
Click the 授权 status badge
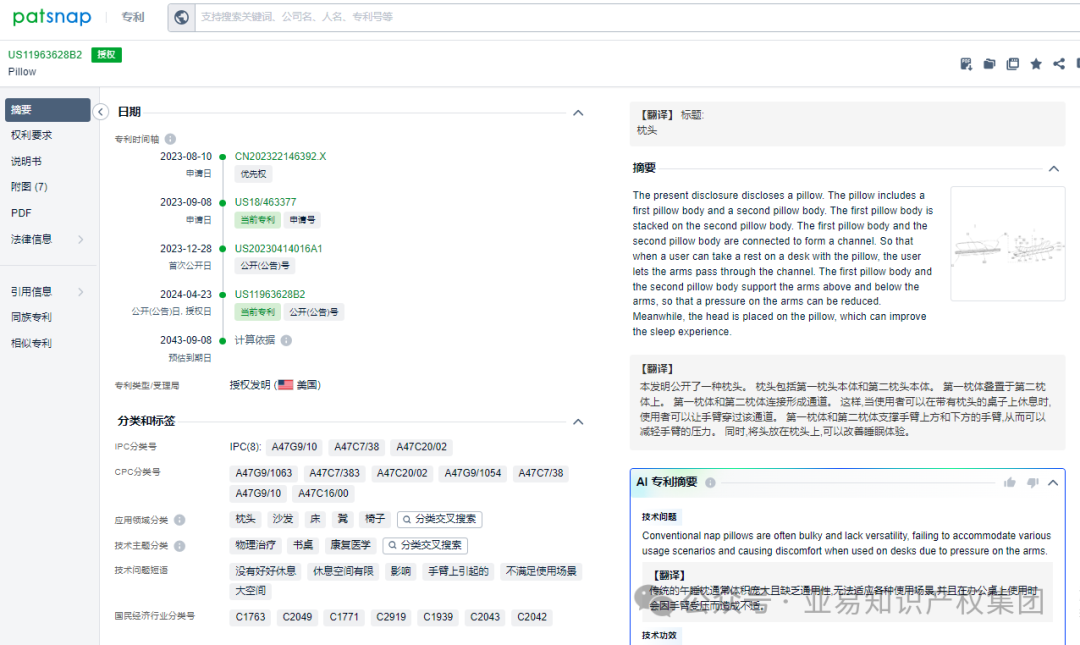[x=106, y=55]
